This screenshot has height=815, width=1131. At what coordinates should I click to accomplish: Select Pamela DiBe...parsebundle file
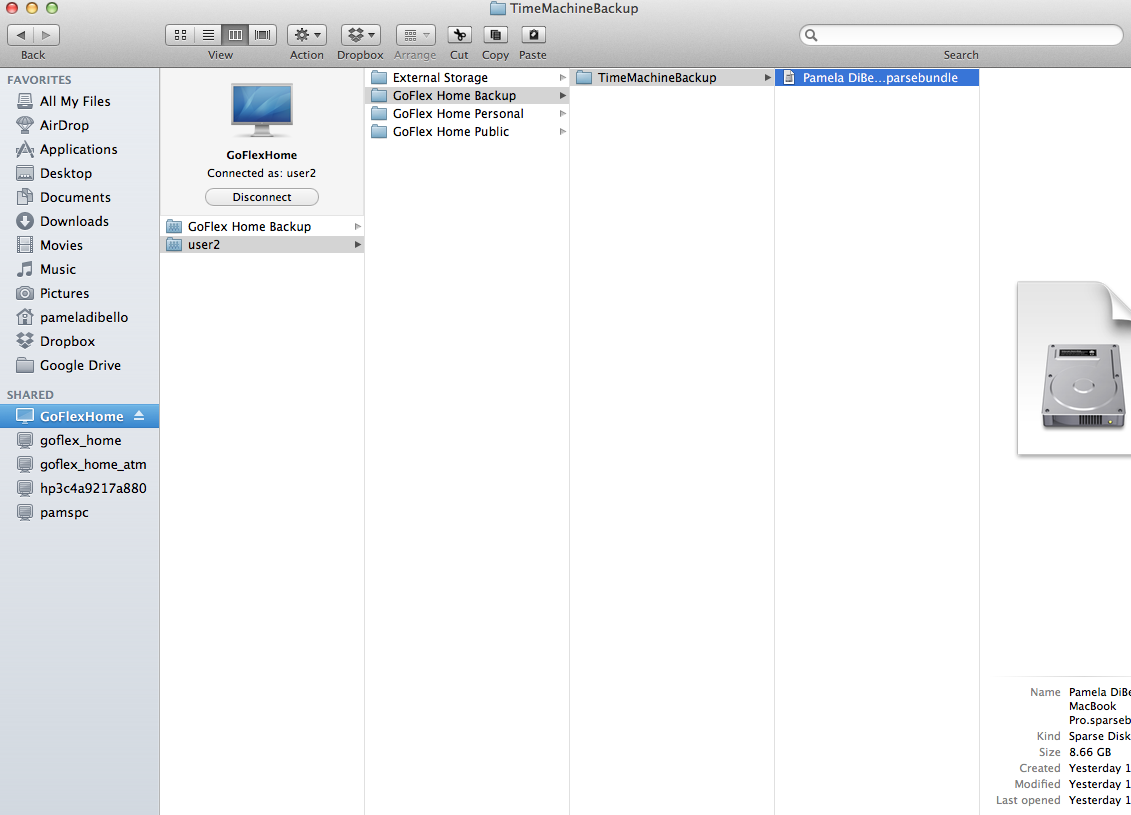tap(877, 77)
